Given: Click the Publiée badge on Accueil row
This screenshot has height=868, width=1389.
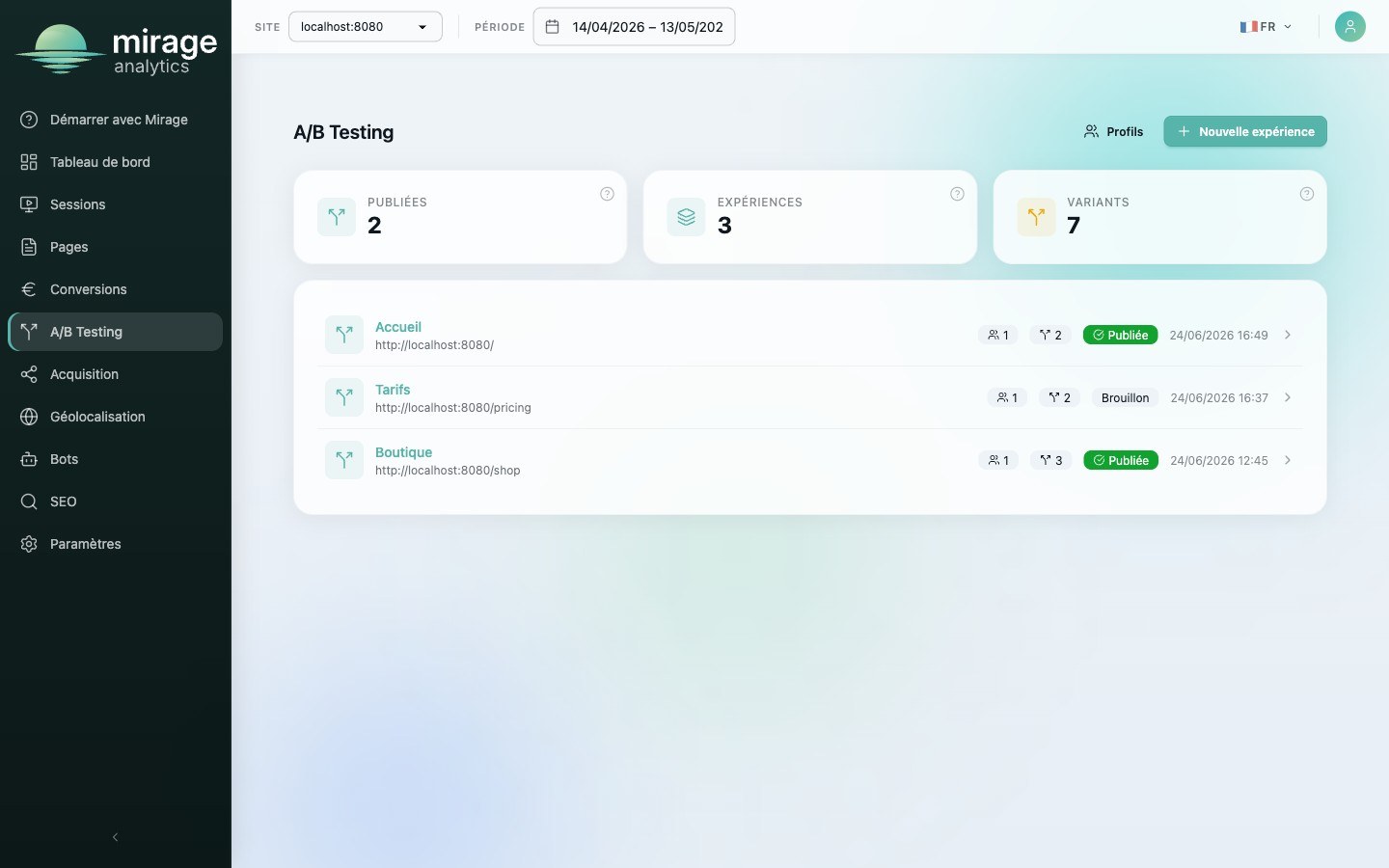Looking at the screenshot, I should [1120, 335].
